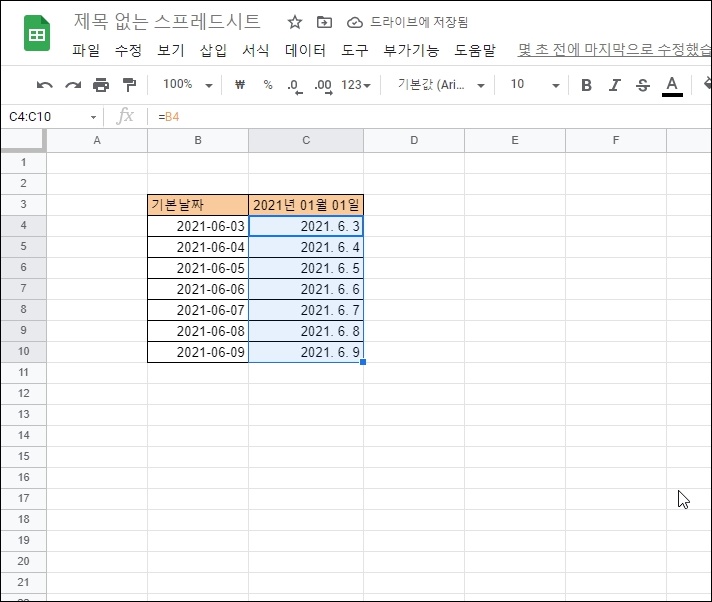This screenshot has width=712, height=602.
Task: Open the zoom 100% dropdown
Action: 188,84
